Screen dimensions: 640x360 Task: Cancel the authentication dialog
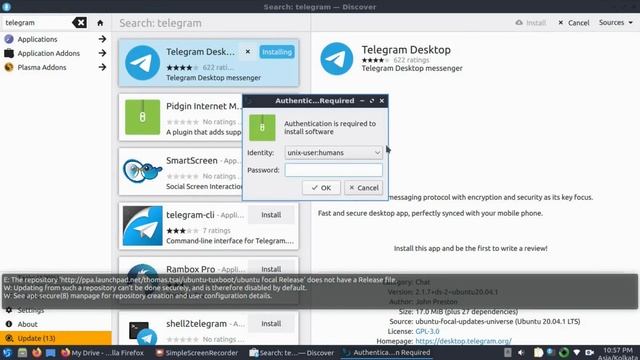tap(363, 188)
